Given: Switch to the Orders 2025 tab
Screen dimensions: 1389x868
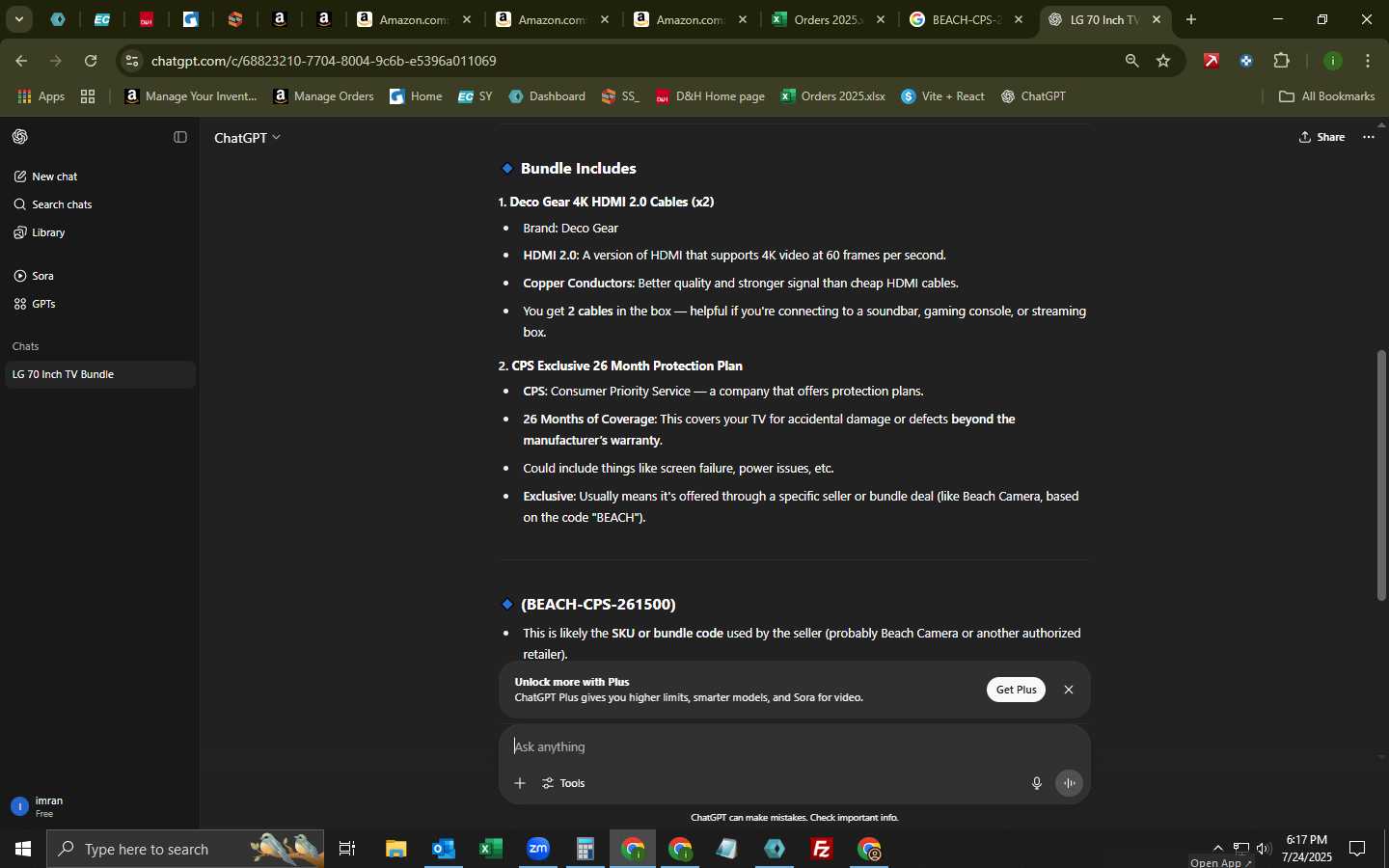Looking at the screenshot, I should [x=828, y=19].
